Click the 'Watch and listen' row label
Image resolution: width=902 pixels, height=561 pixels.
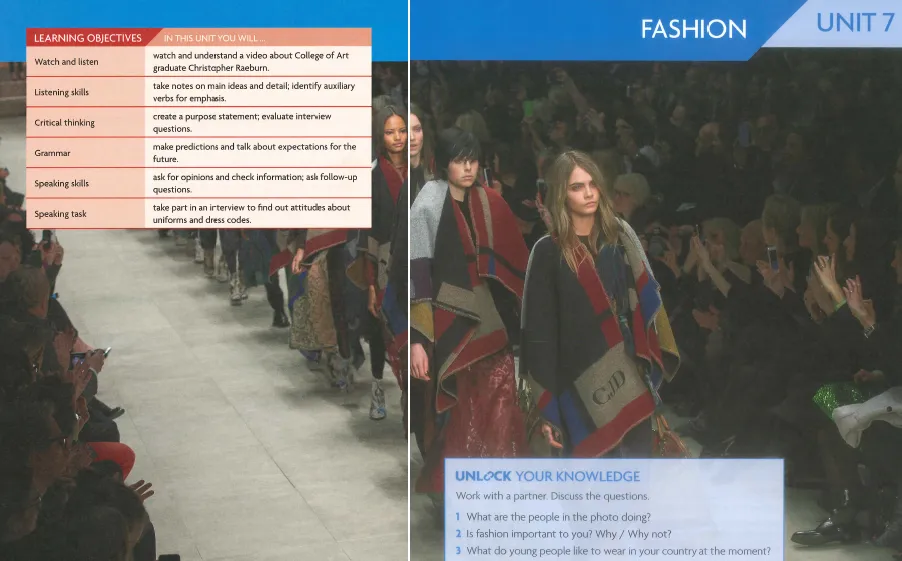[x=68, y=62]
